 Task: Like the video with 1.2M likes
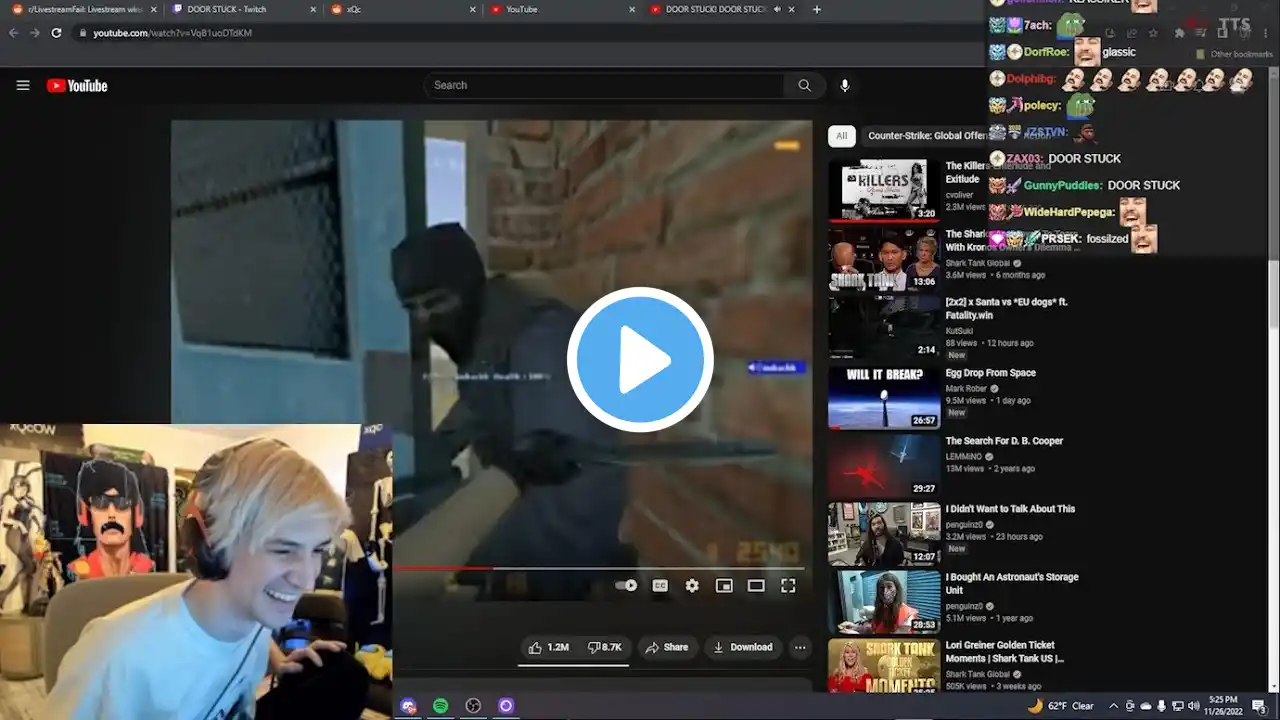click(549, 648)
